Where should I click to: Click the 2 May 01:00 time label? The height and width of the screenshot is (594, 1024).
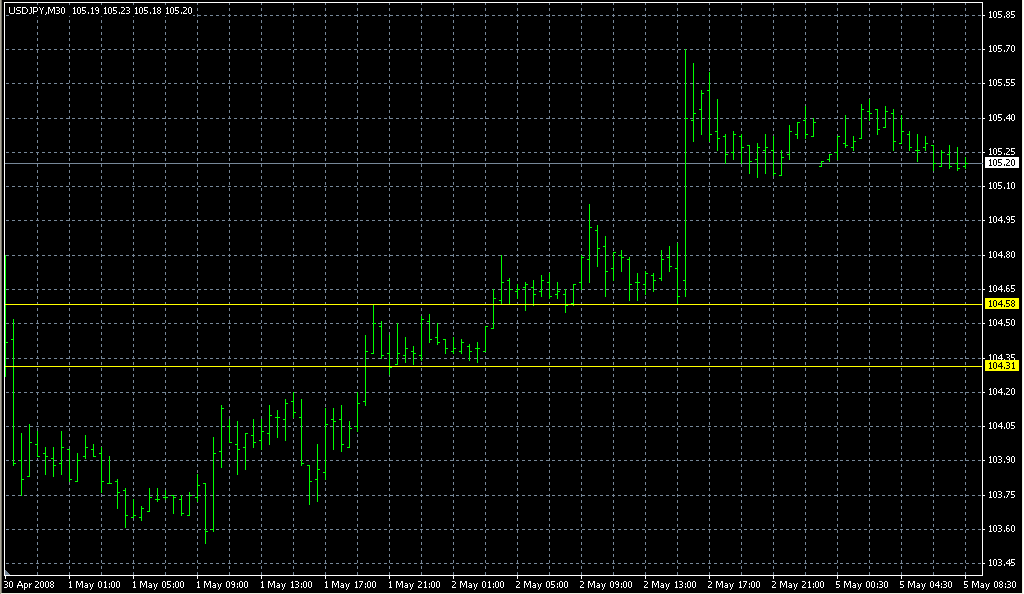pos(478,585)
